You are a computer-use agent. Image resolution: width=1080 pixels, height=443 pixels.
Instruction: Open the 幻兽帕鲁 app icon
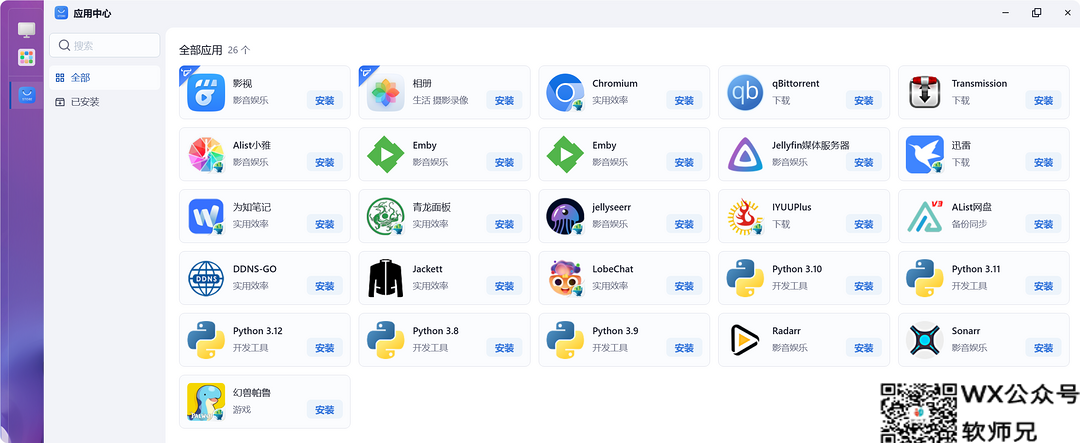[206, 402]
